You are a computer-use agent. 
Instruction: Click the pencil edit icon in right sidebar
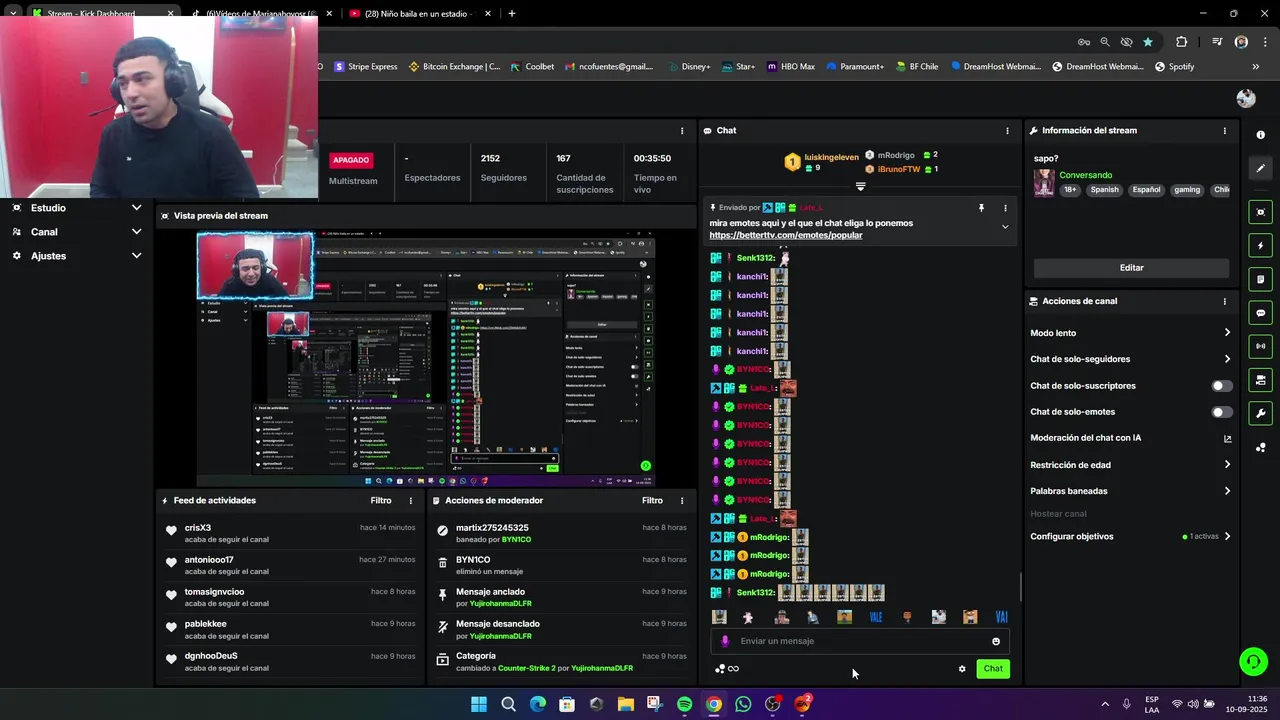coord(1260,168)
